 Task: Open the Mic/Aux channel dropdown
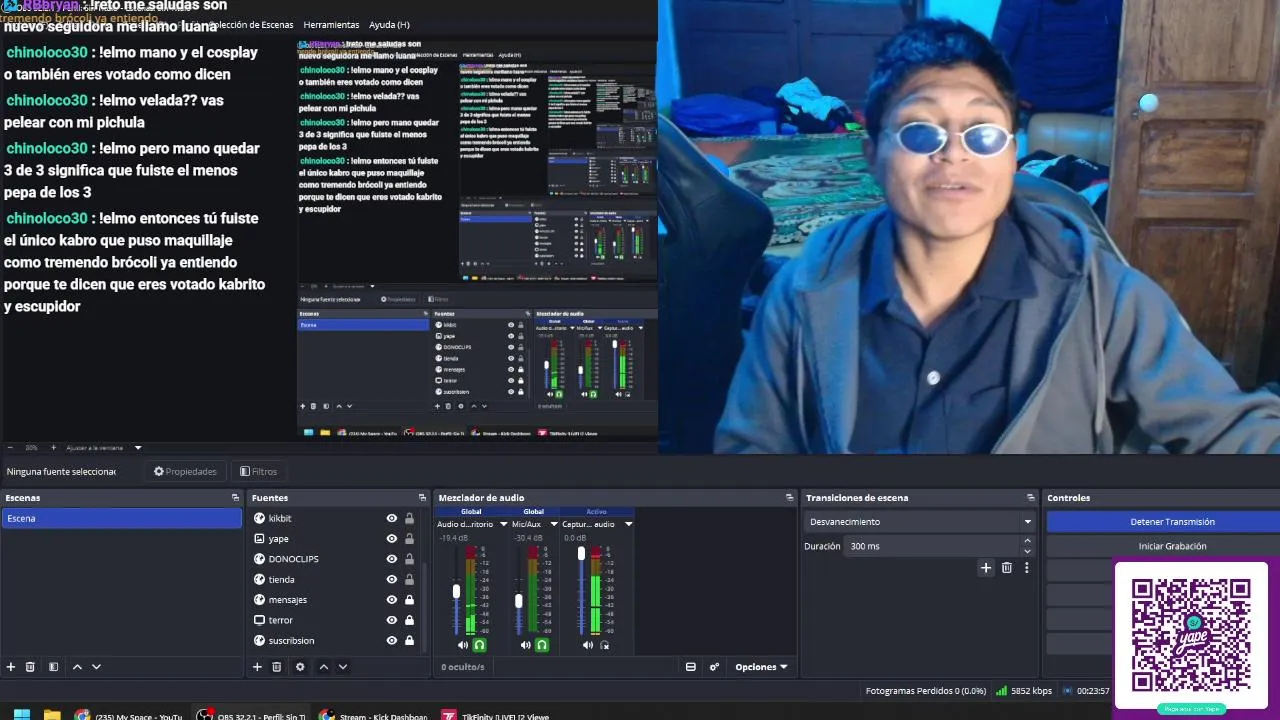554,524
